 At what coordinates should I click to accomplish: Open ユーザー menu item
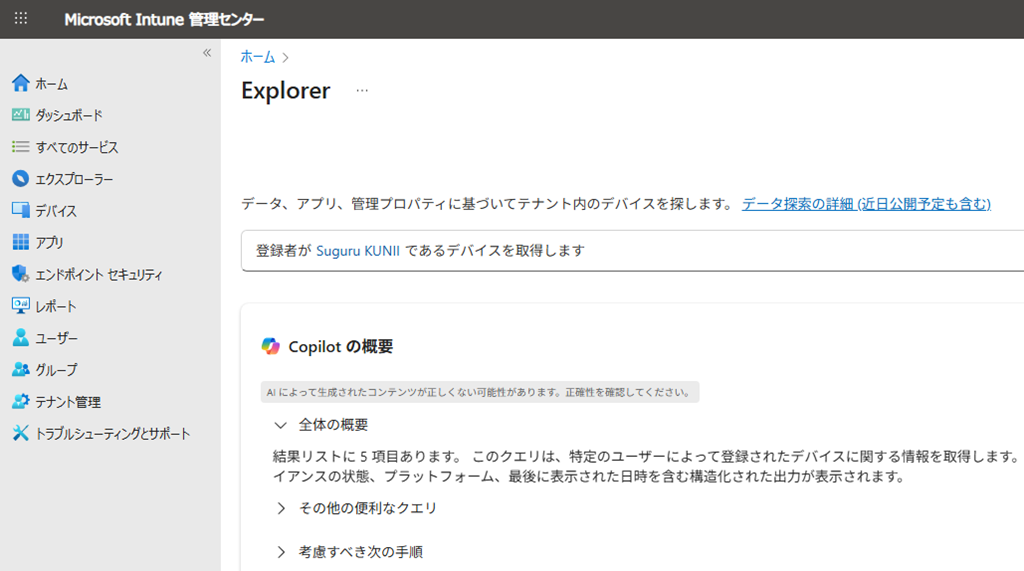[x=56, y=338]
